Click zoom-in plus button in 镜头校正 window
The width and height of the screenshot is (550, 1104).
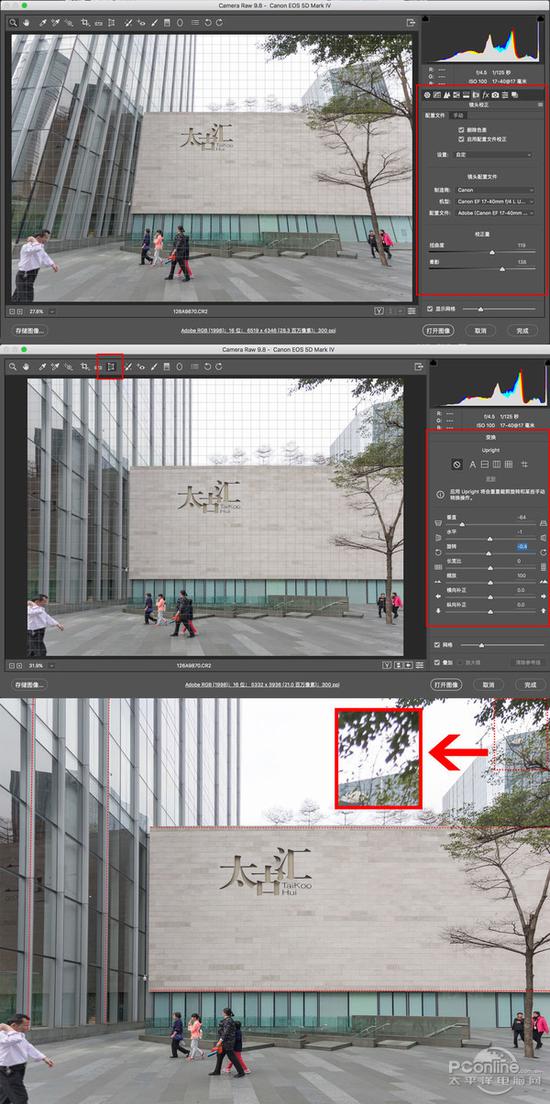(x=19, y=311)
